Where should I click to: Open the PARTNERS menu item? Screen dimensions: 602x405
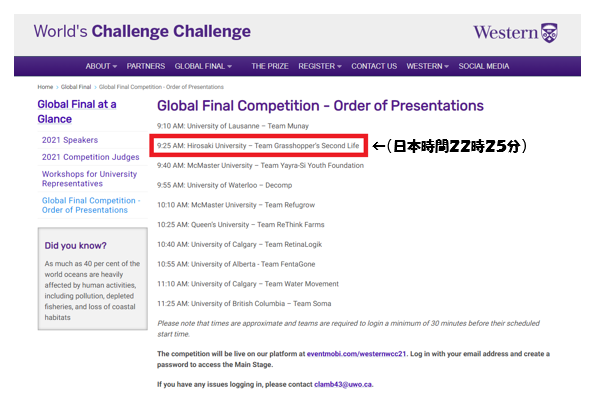tap(146, 66)
